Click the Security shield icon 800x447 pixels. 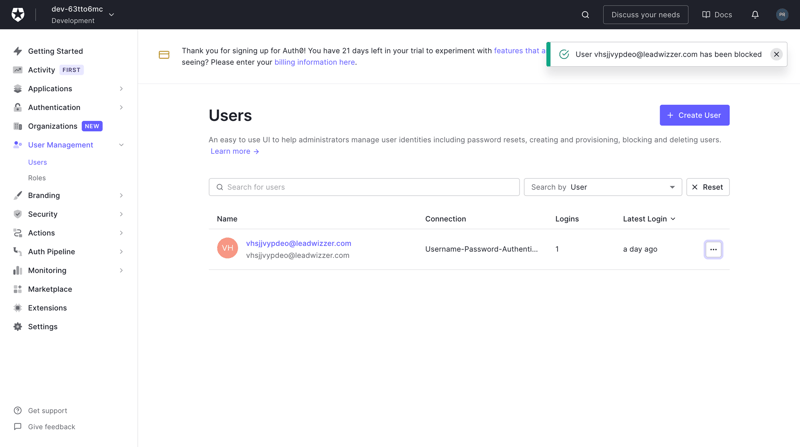pos(18,214)
